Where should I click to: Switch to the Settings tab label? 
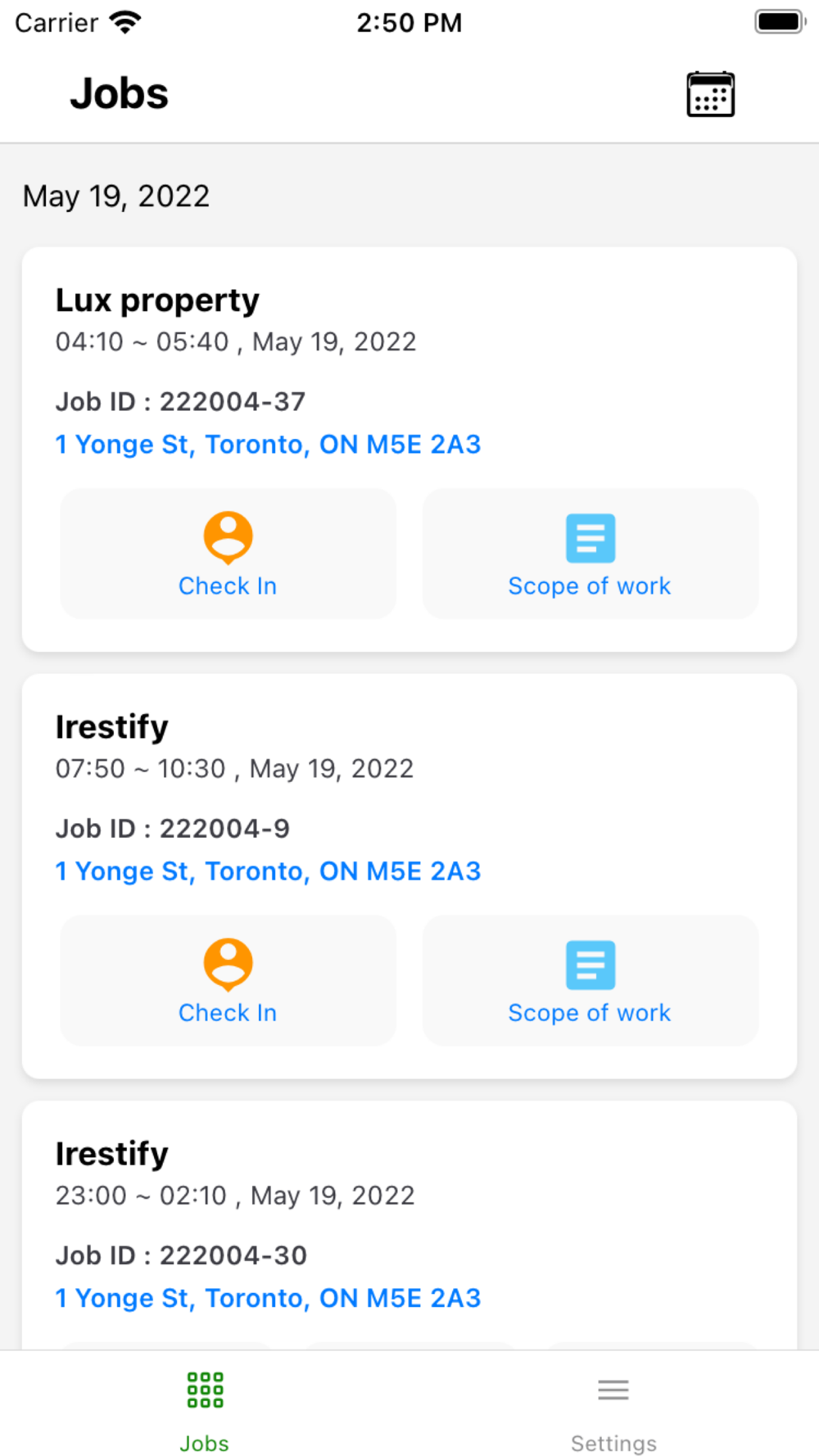613,1443
